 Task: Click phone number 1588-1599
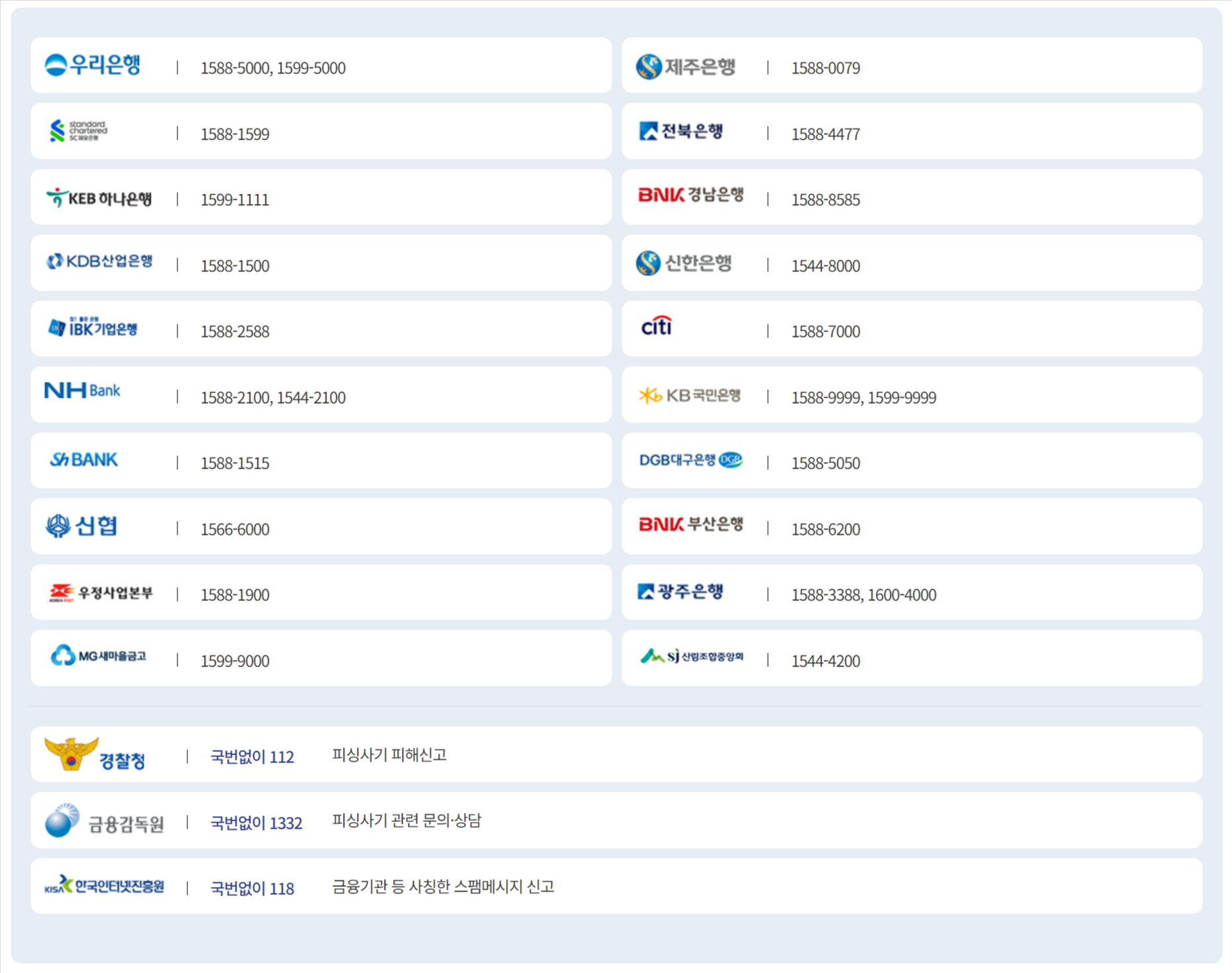click(x=235, y=134)
